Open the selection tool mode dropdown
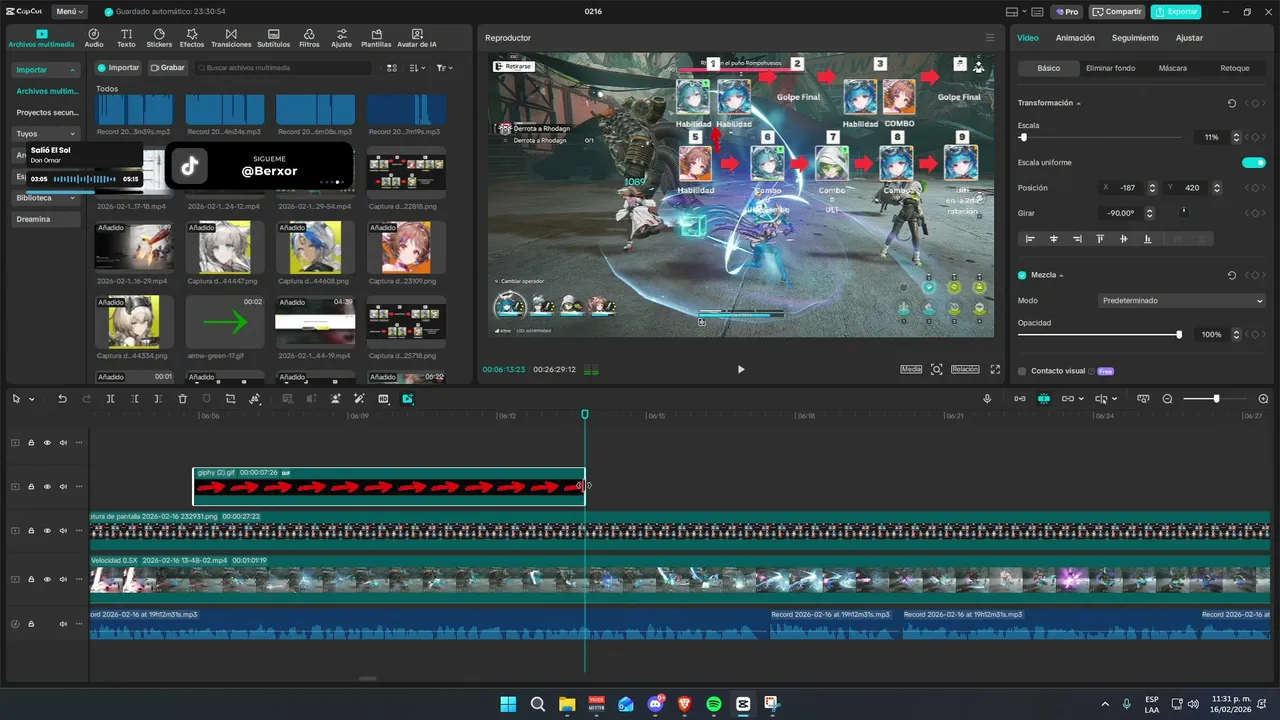The width and height of the screenshot is (1280, 720). [x=31, y=399]
